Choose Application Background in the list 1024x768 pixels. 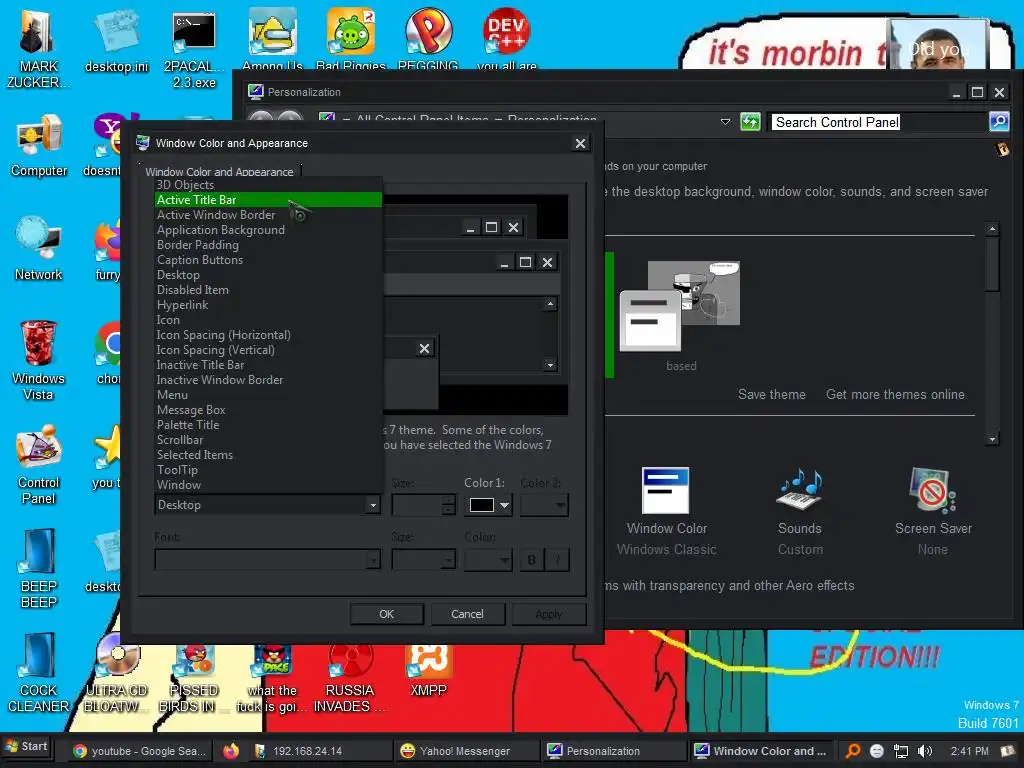pos(268,230)
